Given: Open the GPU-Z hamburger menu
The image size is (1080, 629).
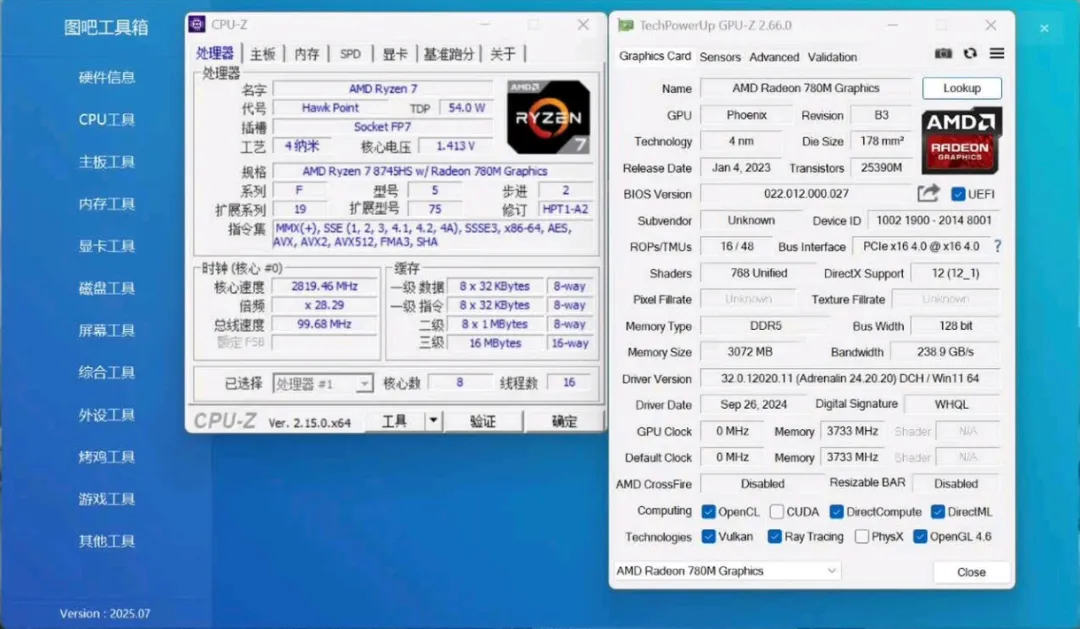Looking at the screenshot, I should point(996,54).
